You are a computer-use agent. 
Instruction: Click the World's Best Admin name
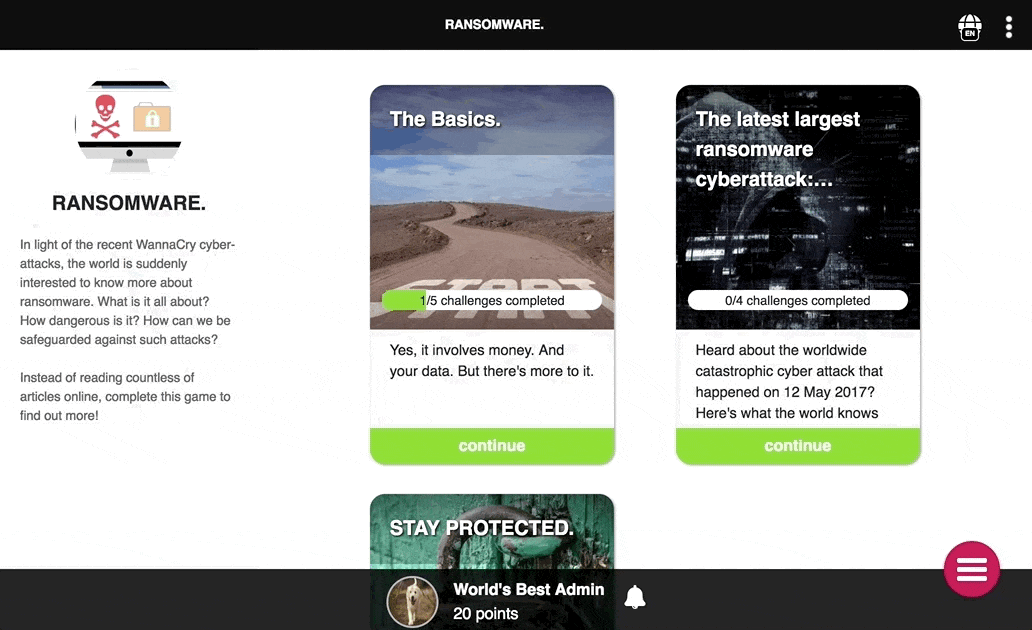click(x=529, y=589)
